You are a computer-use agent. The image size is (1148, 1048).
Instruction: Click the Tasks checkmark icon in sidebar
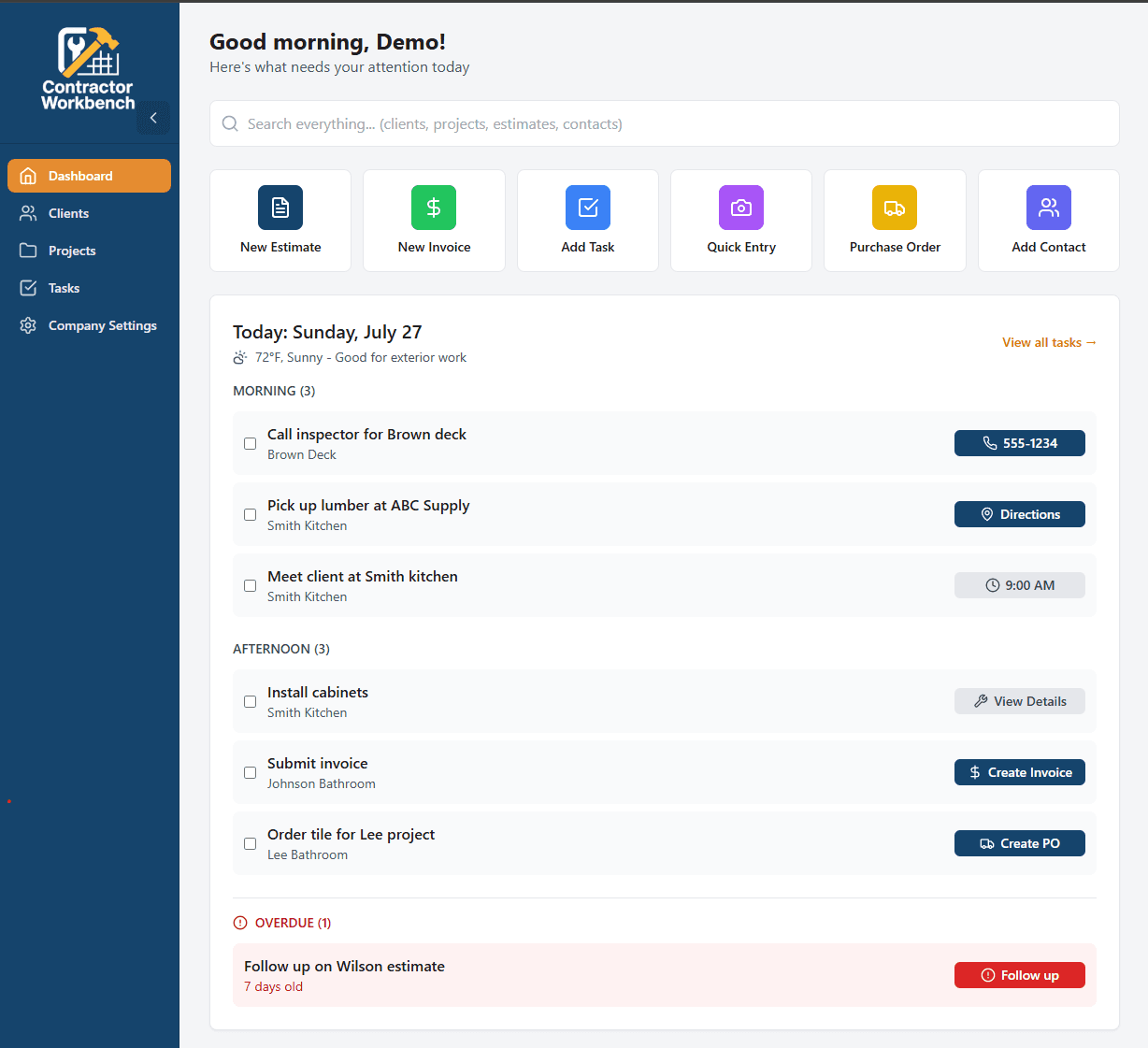coord(28,288)
